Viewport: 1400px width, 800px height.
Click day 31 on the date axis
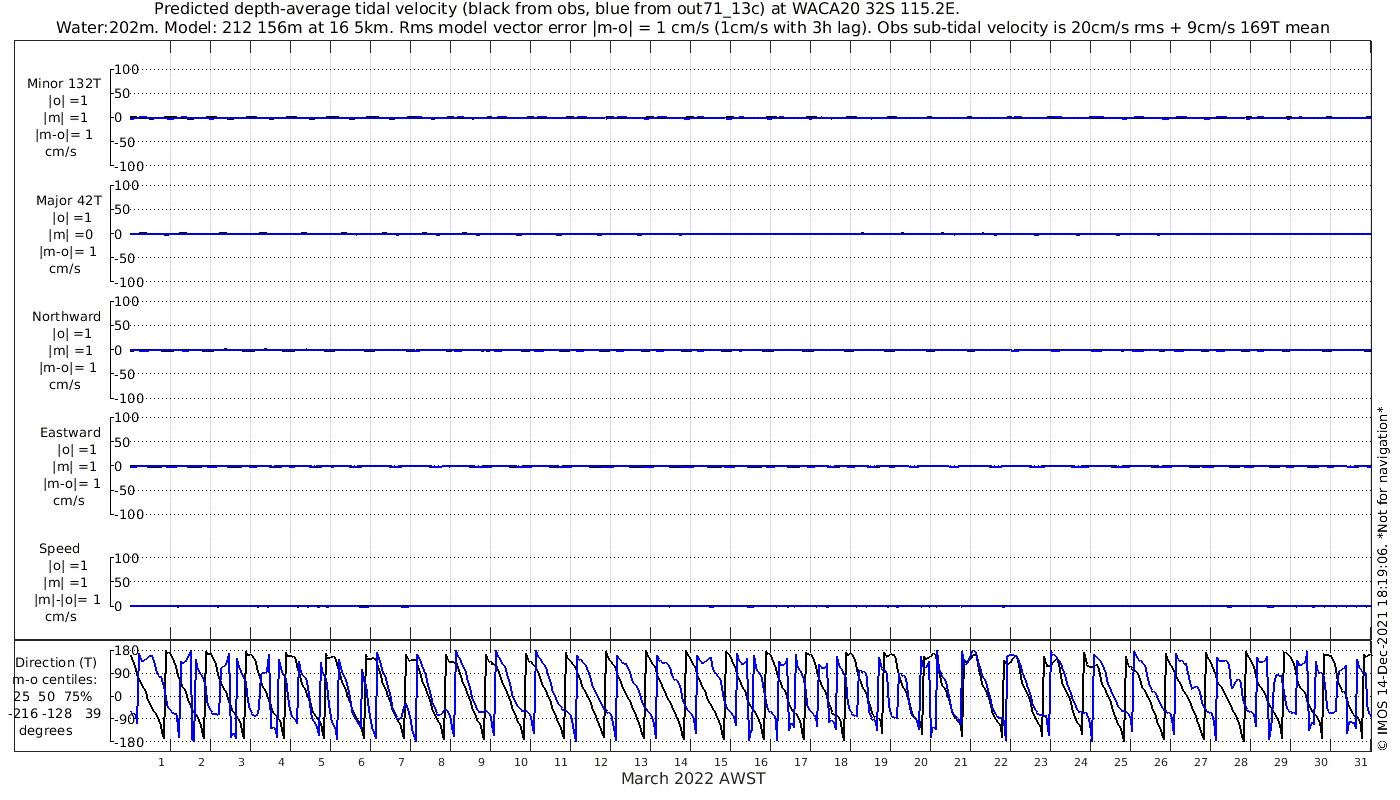1361,762
